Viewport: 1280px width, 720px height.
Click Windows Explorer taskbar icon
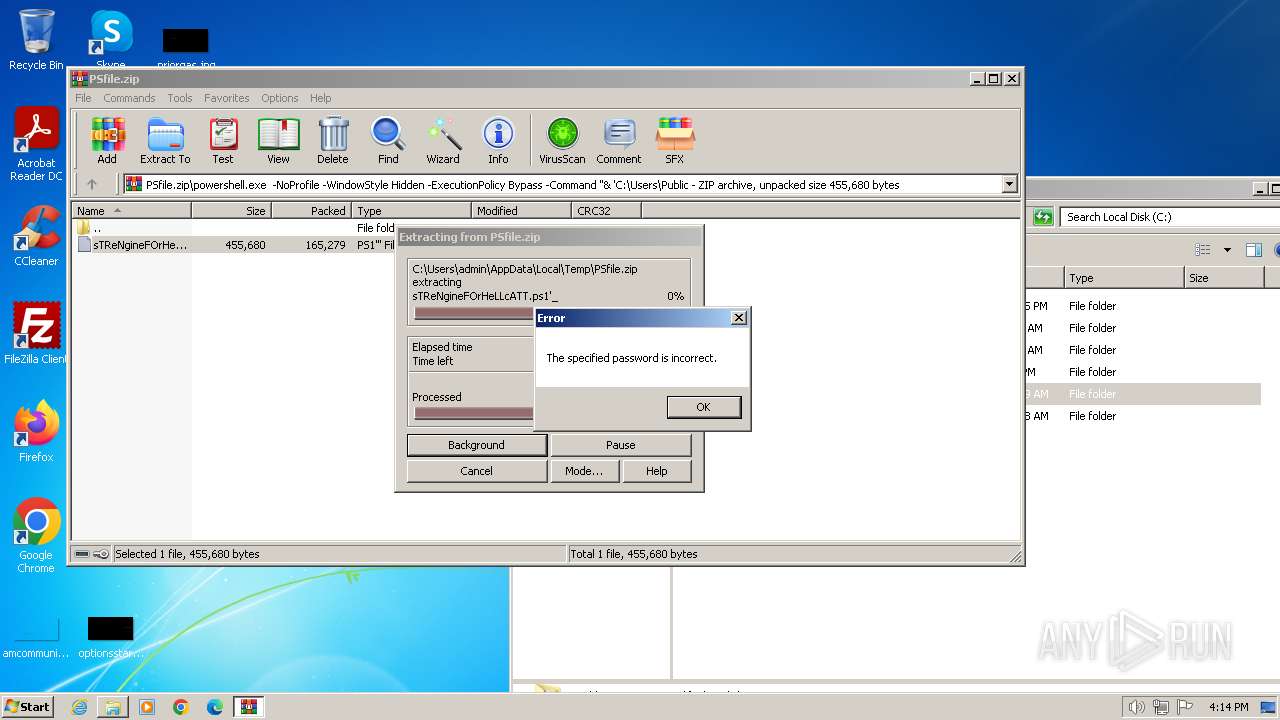click(113, 707)
